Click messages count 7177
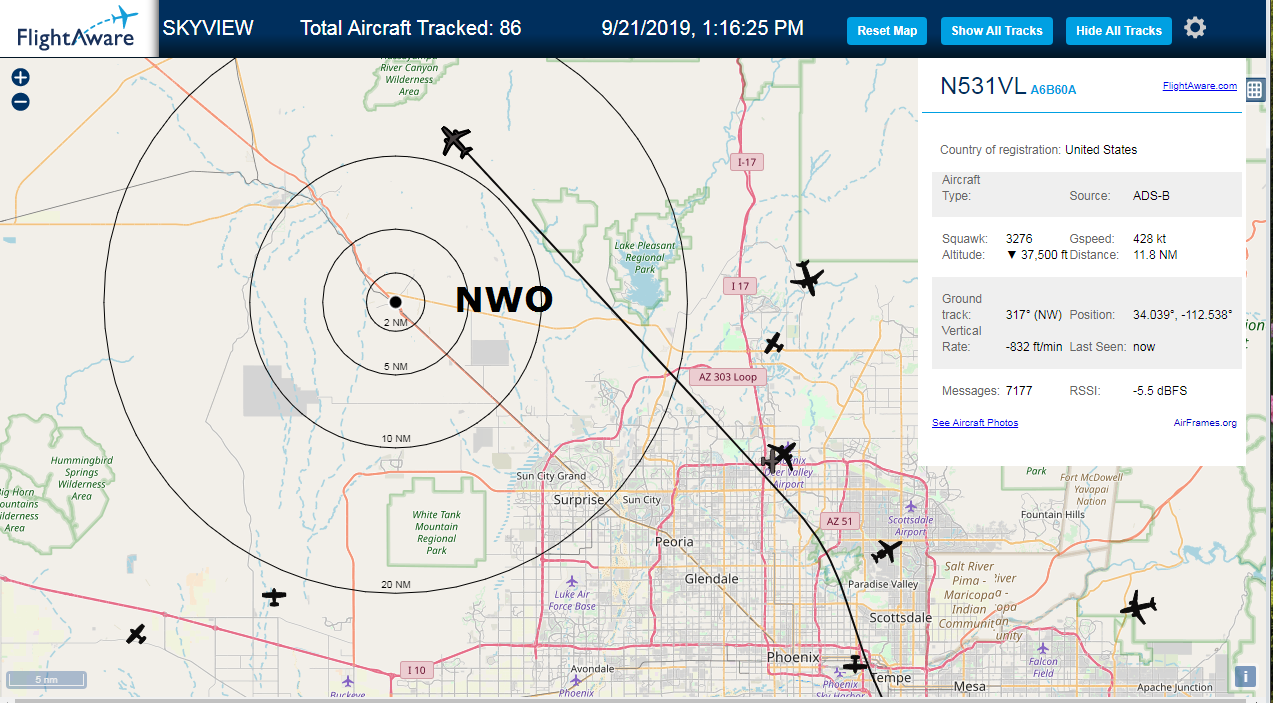The height and width of the screenshot is (703, 1273). [1018, 391]
